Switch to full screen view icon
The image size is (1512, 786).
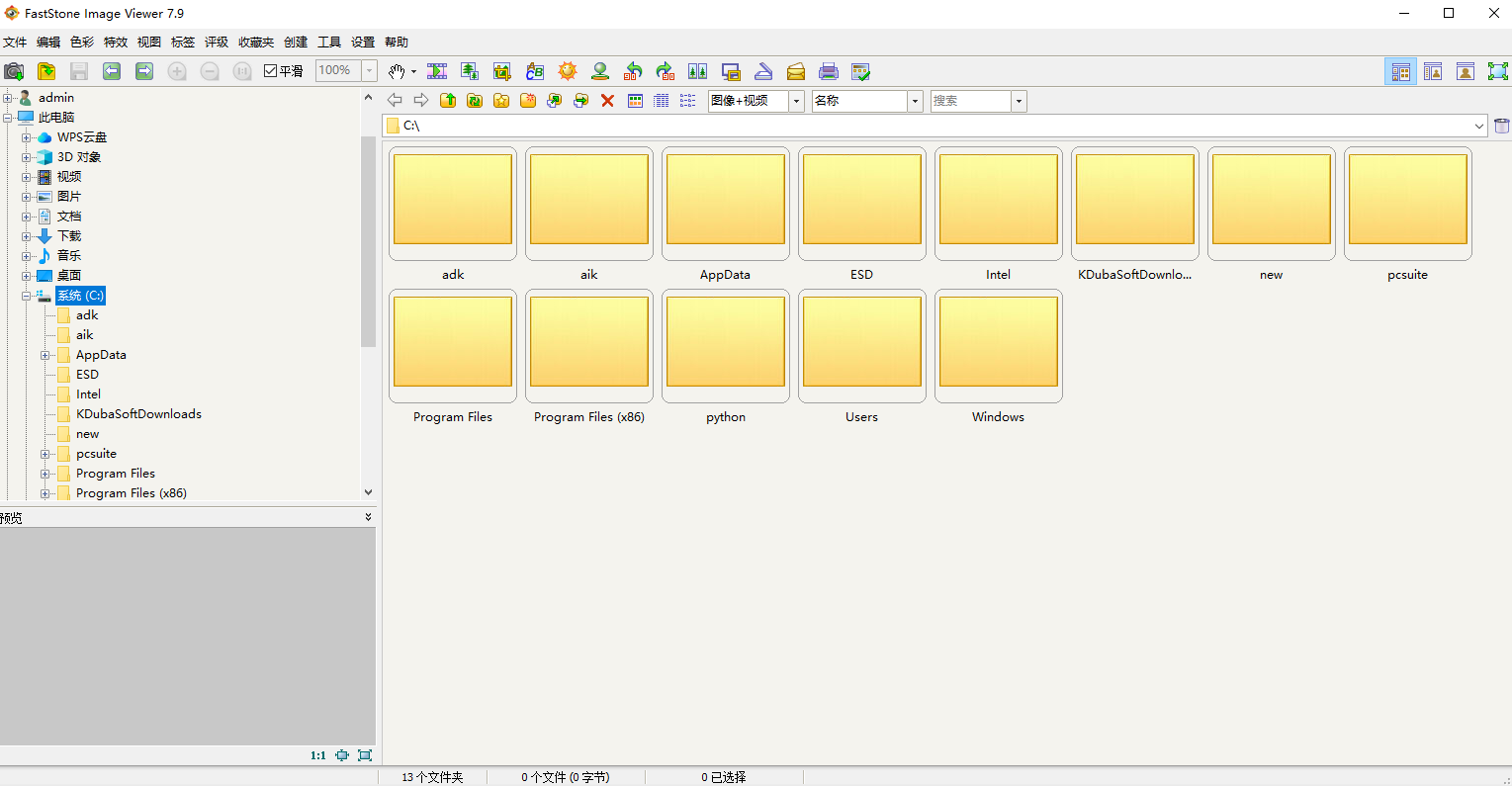click(1498, 71)
